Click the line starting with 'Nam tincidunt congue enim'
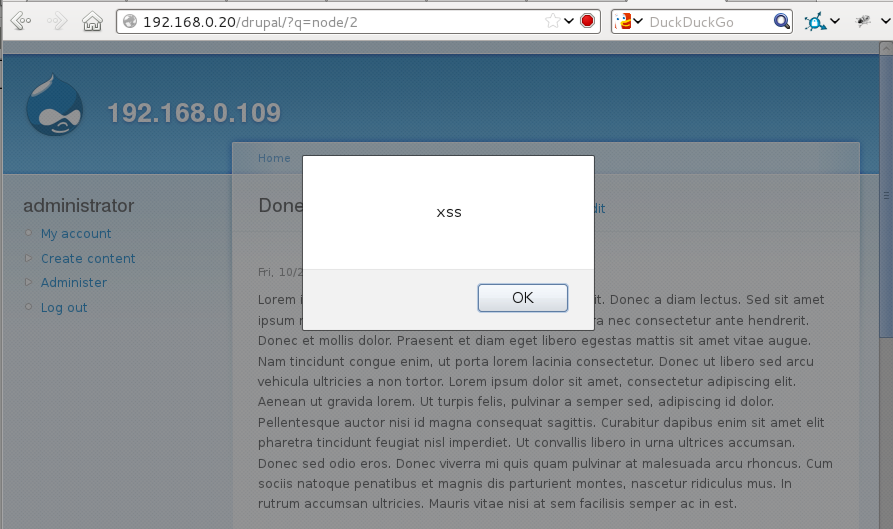893x529 pixels. [535, 362]
